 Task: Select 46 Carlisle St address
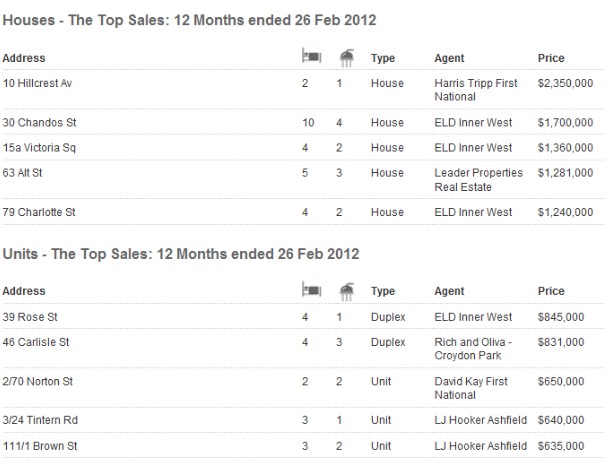36,342
